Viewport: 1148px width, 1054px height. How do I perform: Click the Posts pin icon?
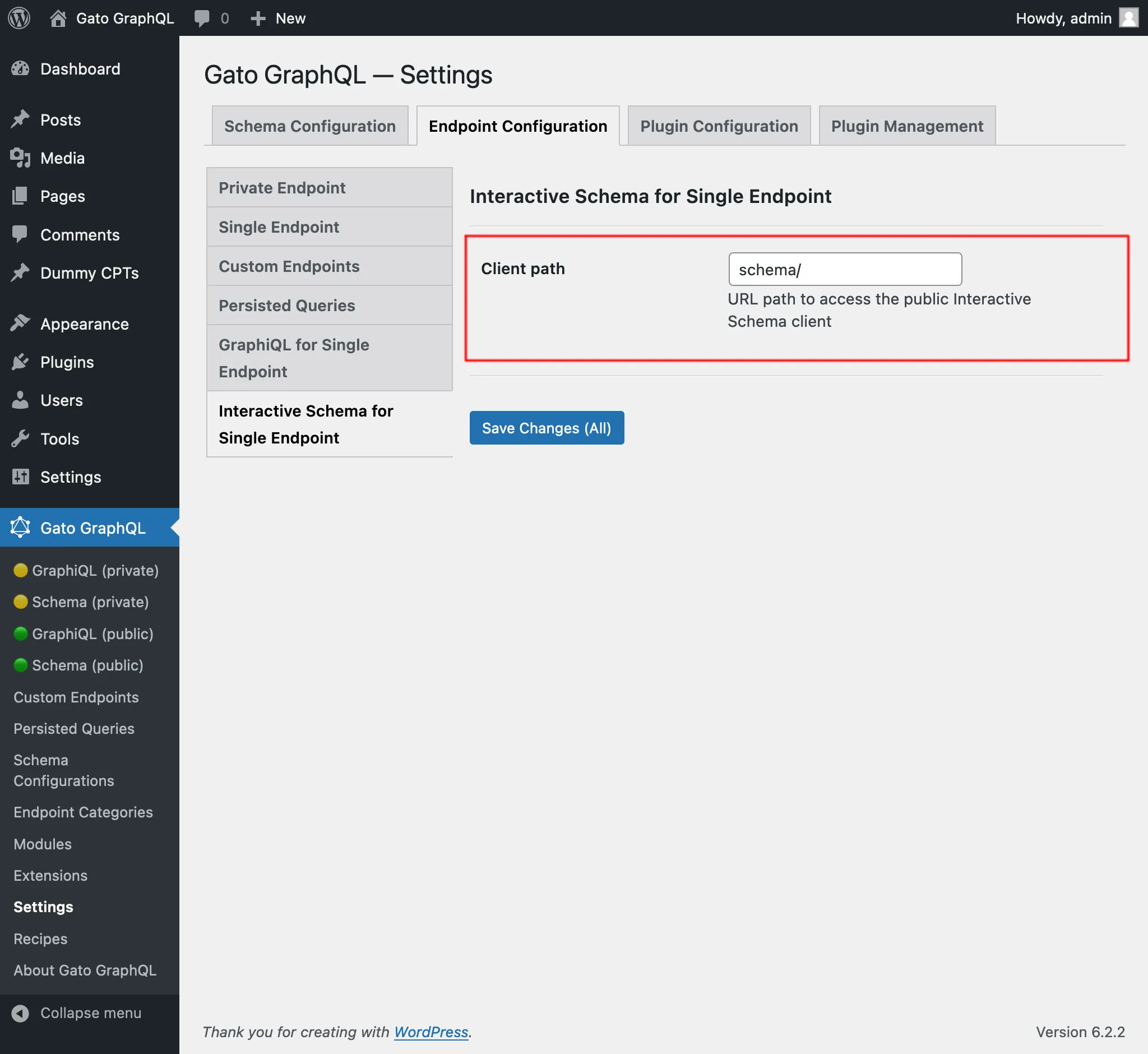tap(21, 119)
